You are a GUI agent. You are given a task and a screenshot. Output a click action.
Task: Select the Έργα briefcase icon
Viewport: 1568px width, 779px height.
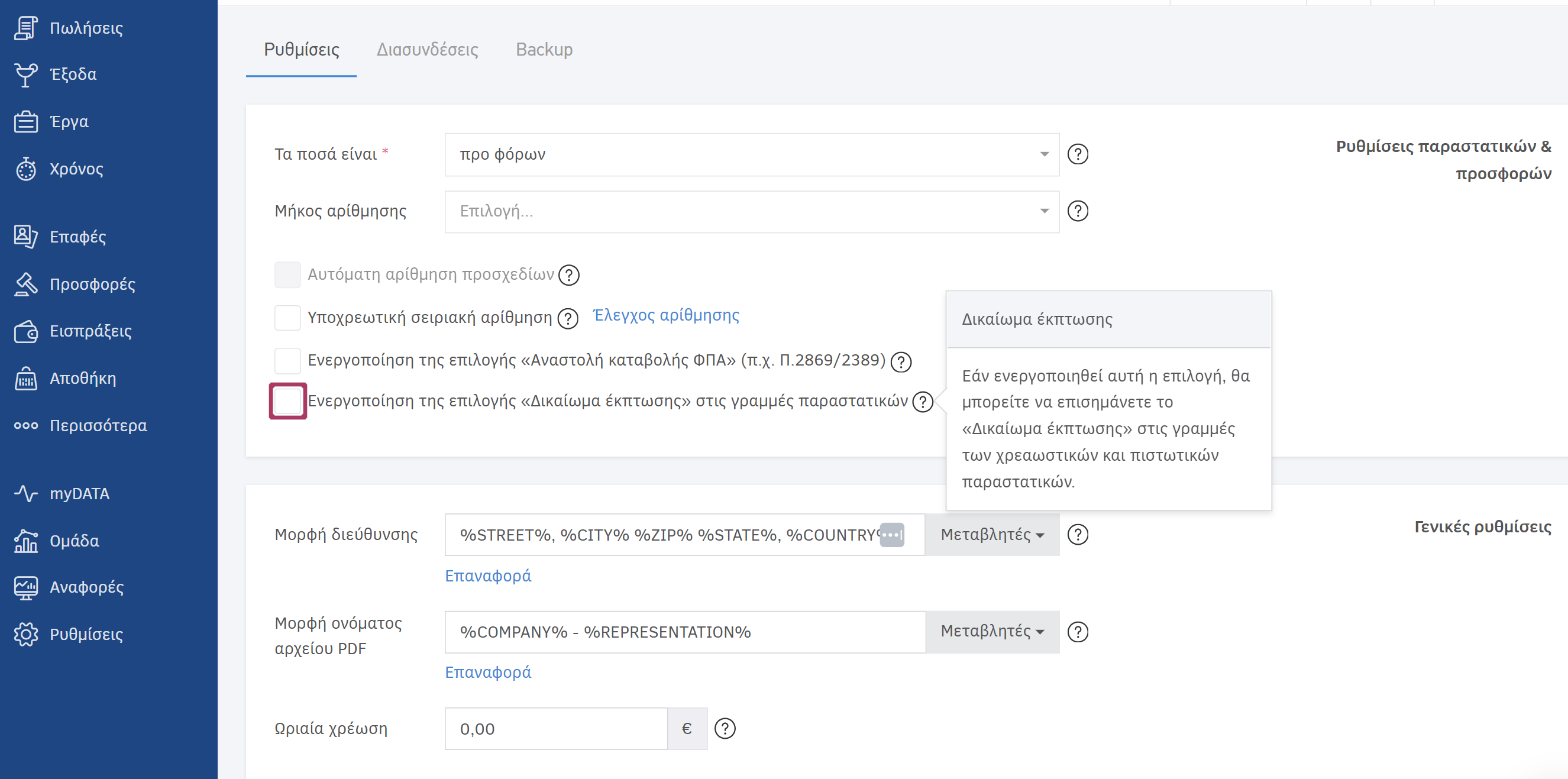click(26, 122)
